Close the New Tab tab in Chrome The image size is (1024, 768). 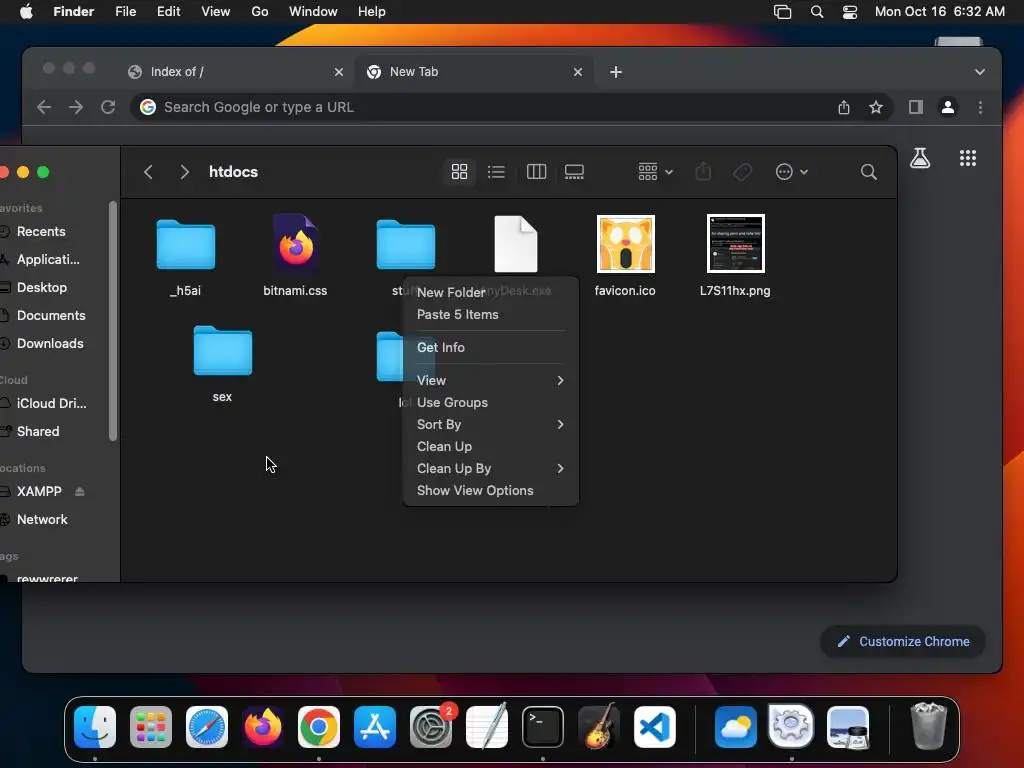(x=577, y=72)
